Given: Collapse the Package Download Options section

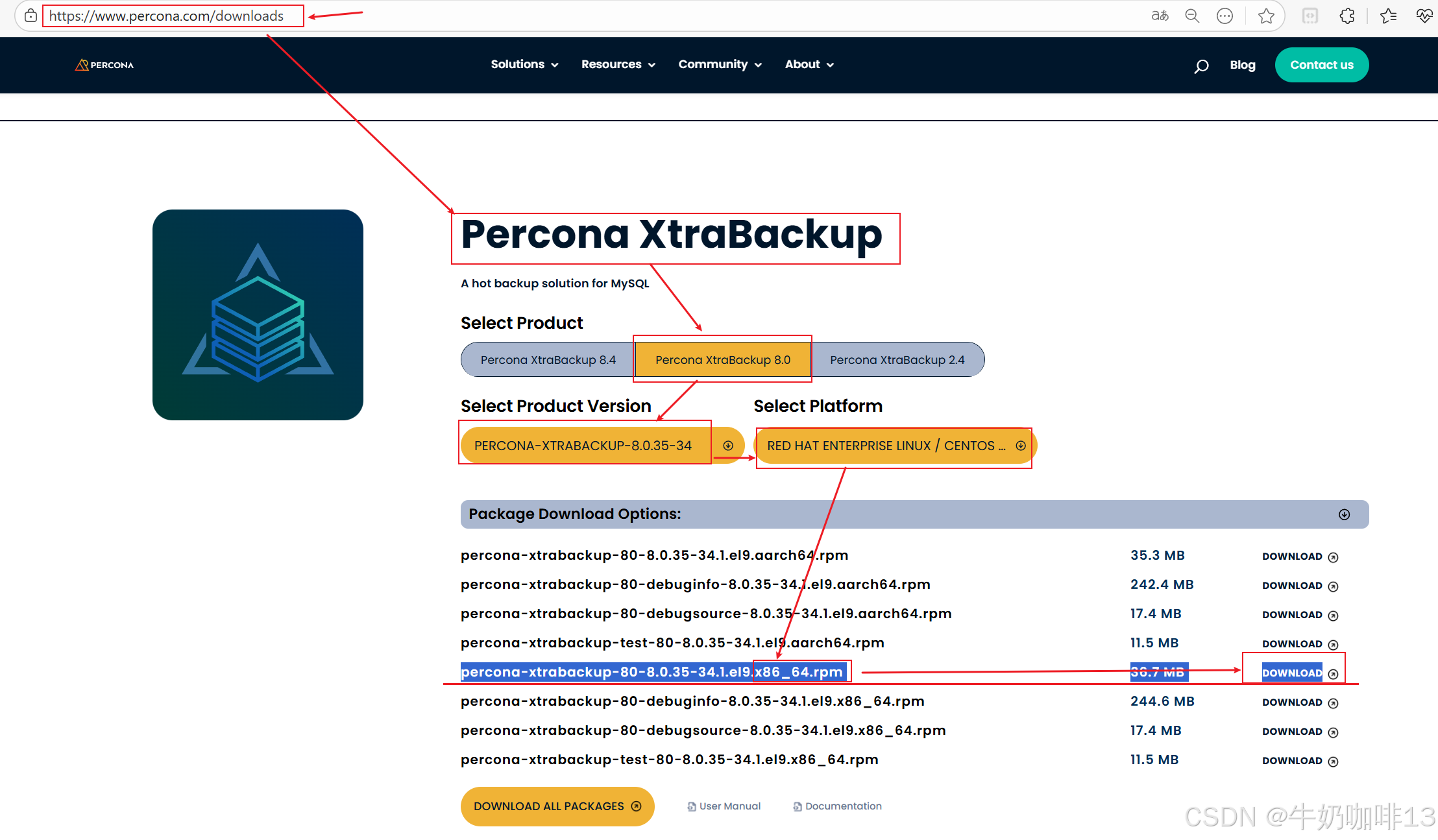Looking at the screenshot, I should [1344, 514].
